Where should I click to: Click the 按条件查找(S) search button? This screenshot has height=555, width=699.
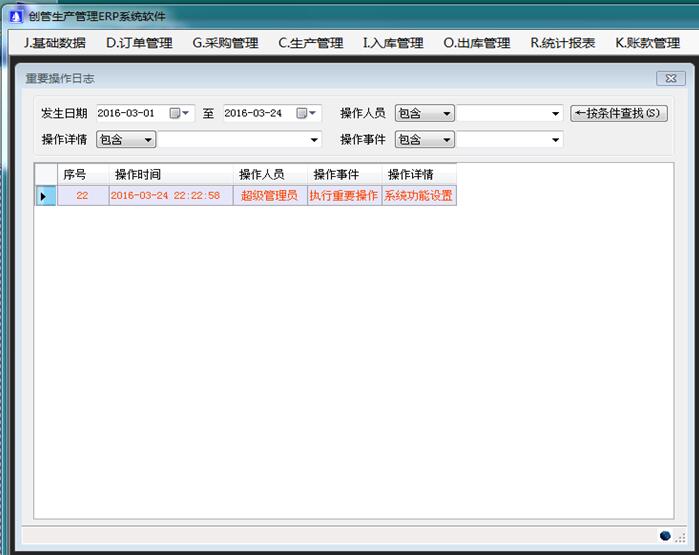[x=618, y=113]
